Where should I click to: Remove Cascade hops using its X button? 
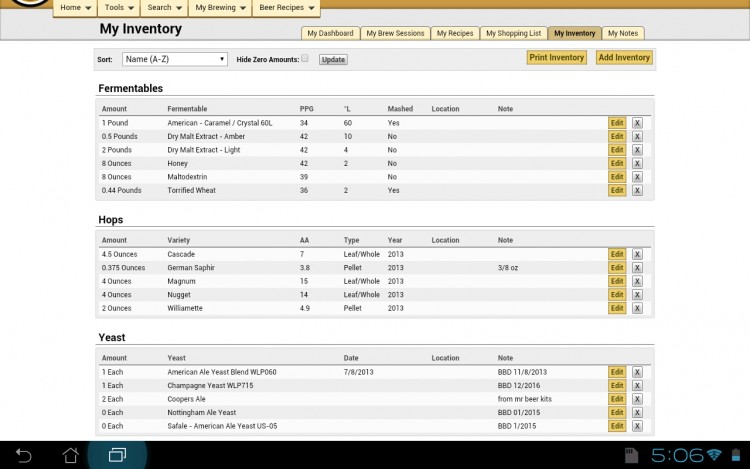tap(637, 254)
